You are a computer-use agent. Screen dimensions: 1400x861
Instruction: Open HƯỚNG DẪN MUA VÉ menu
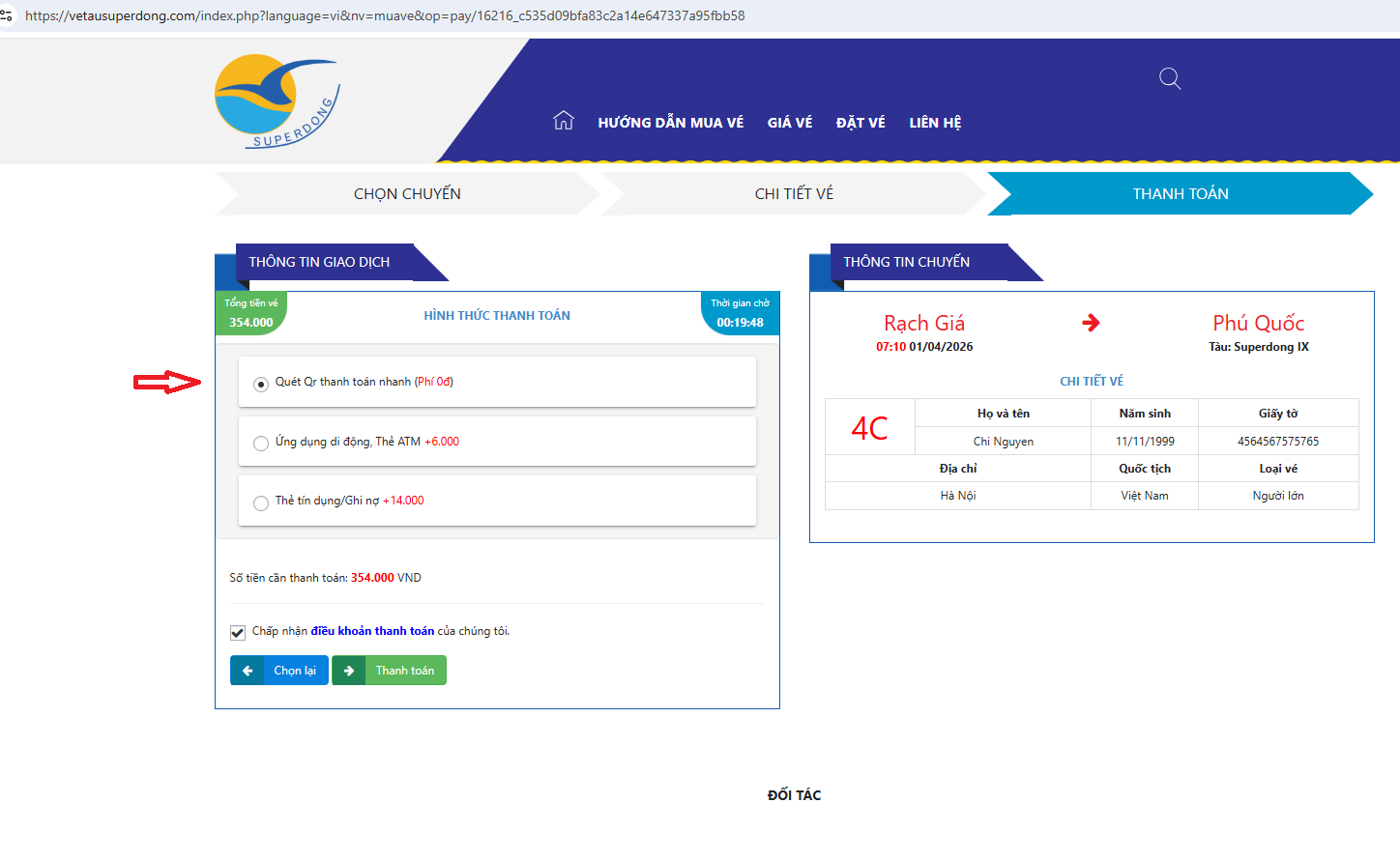point(670,123)
